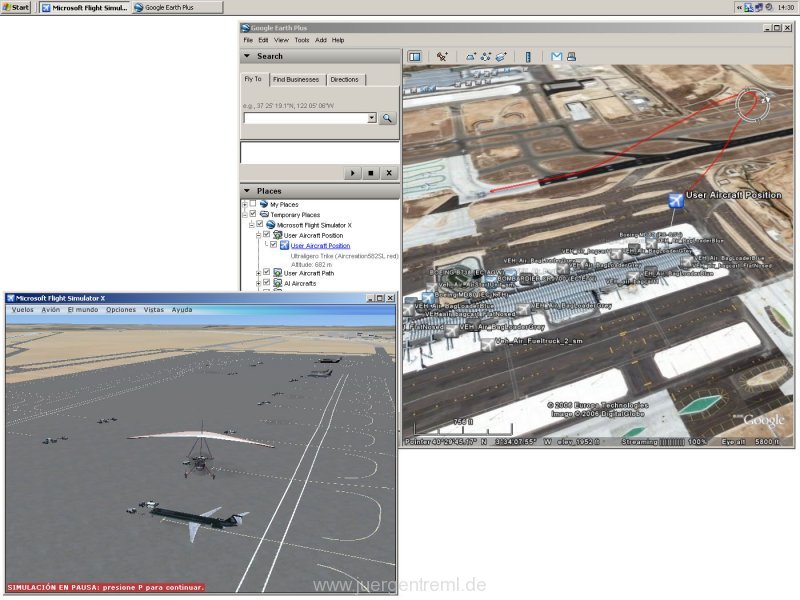Expand the My Places tree node

[x=244, y=205]
